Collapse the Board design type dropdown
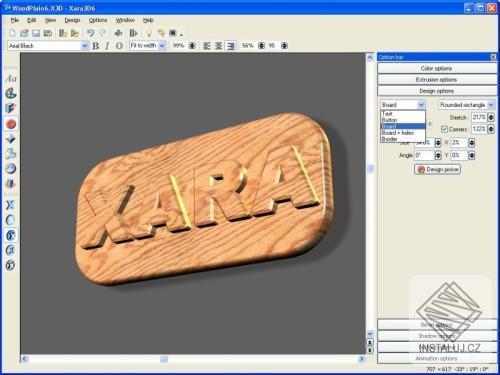Viewport: 500px width, 375px height. pos(421,105)
